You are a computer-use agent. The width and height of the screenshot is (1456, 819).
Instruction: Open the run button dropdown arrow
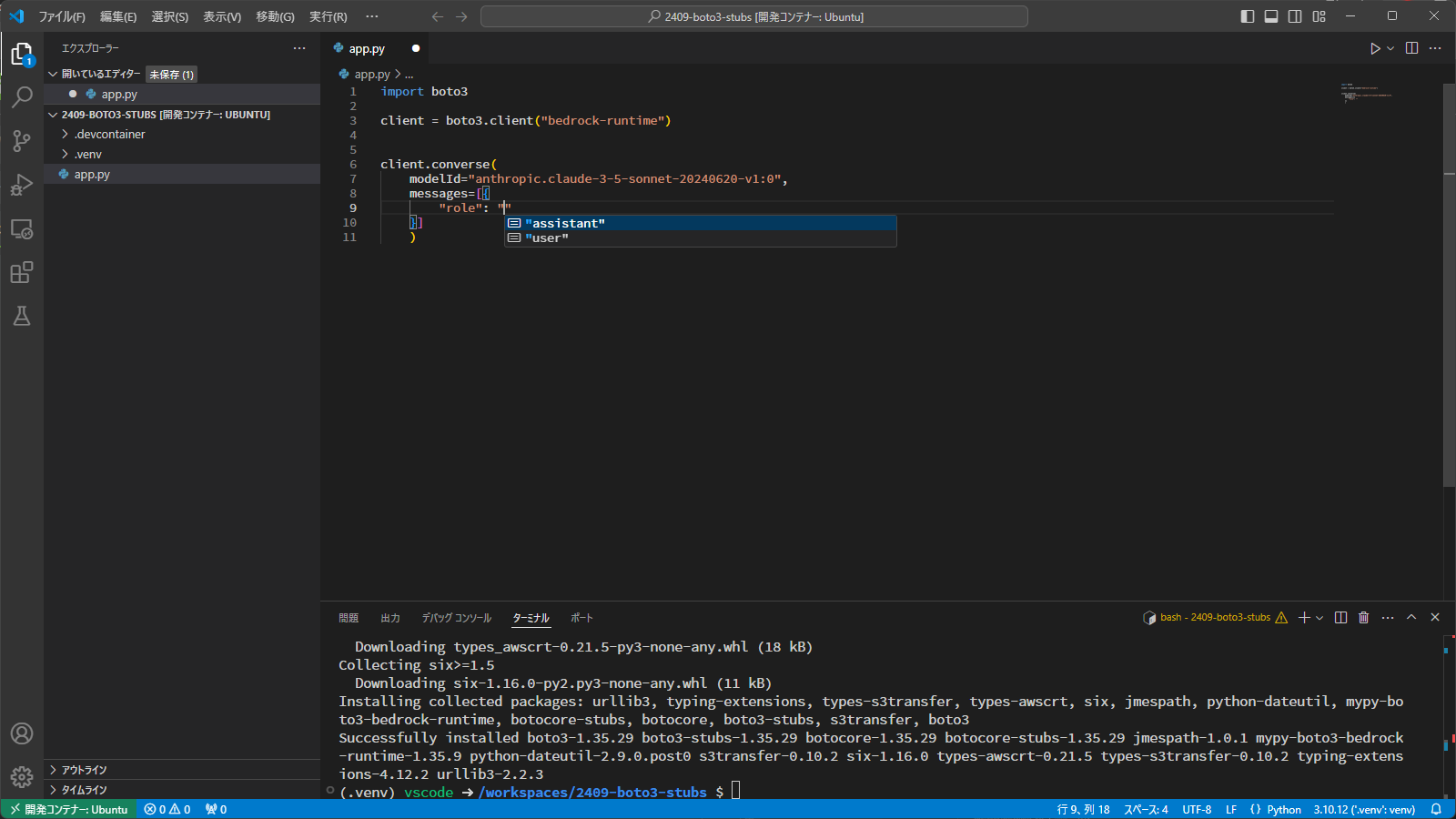(1390, 48)
